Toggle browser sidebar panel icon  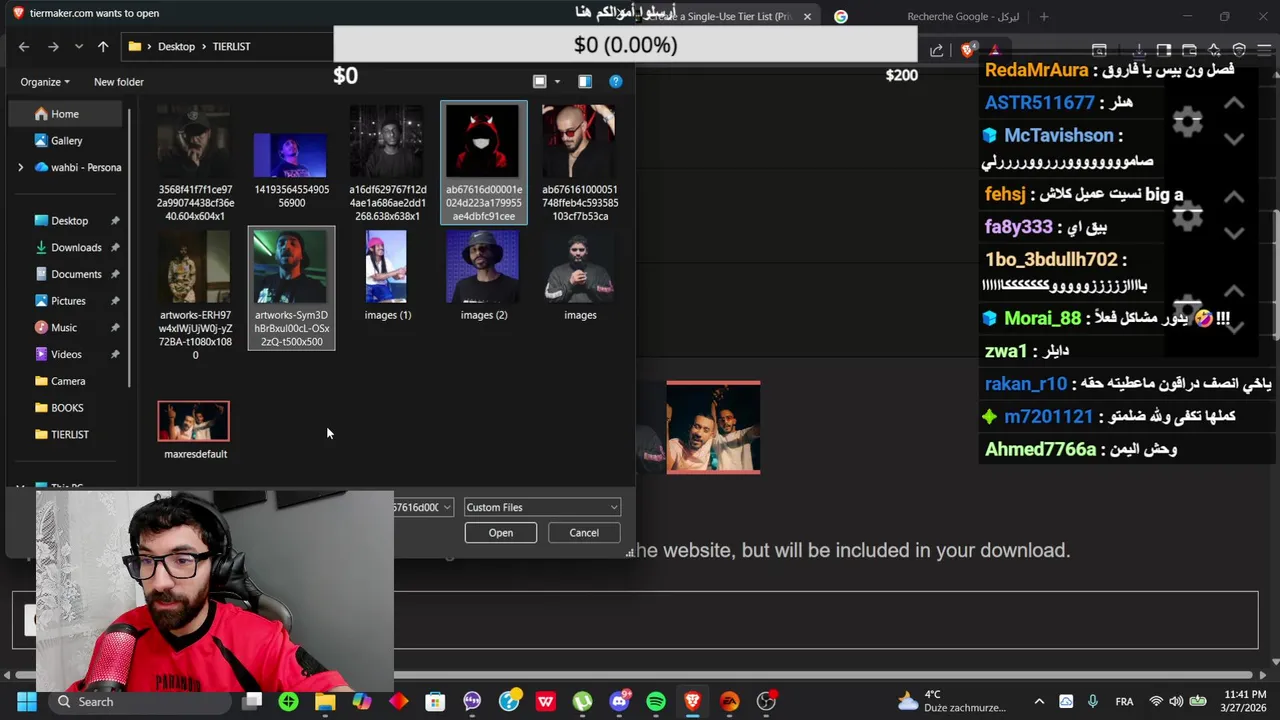pyautogui.click(x=1164, y=50)
